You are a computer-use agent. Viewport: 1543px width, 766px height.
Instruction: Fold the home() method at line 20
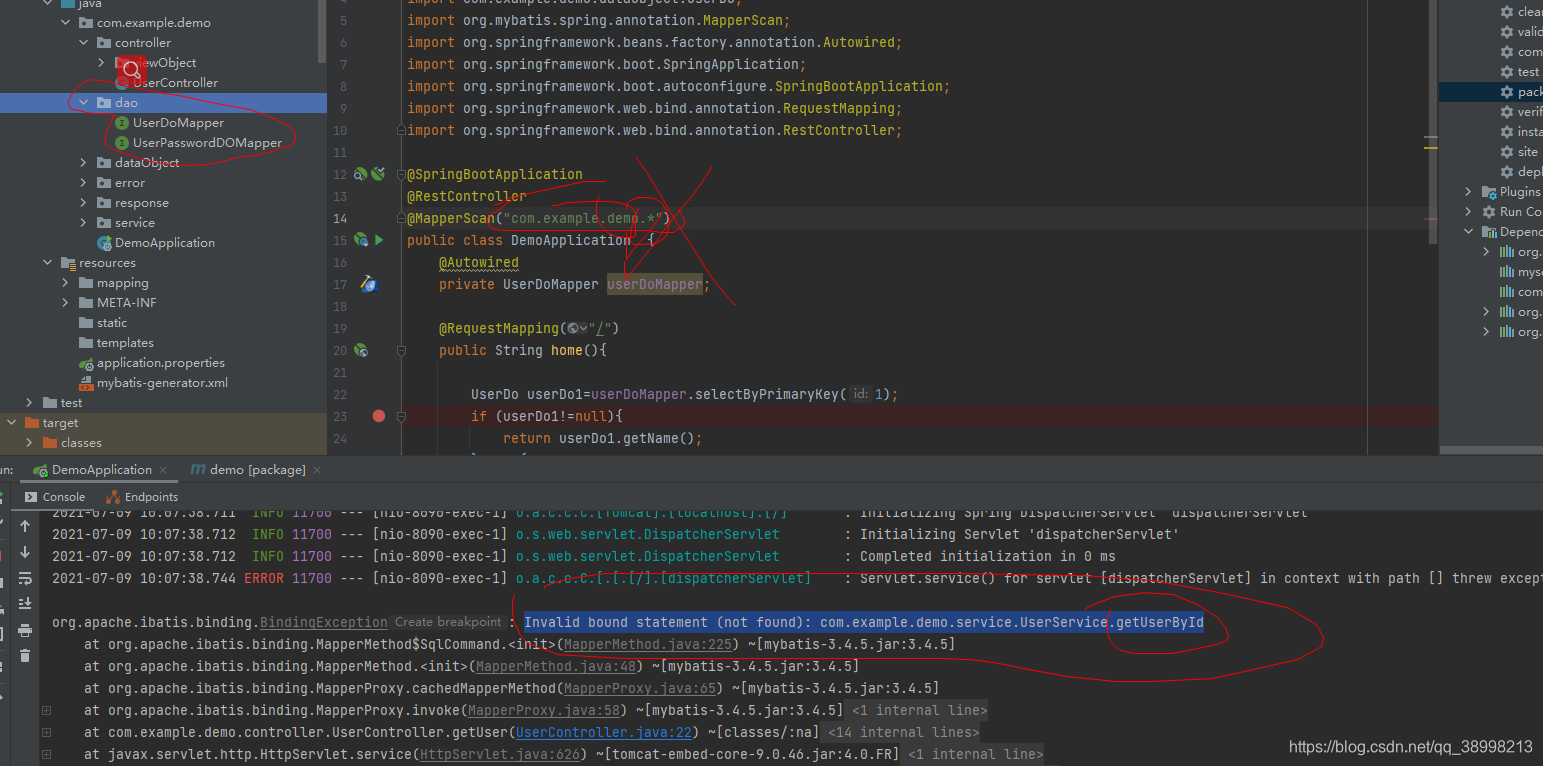tap(402, 350)
